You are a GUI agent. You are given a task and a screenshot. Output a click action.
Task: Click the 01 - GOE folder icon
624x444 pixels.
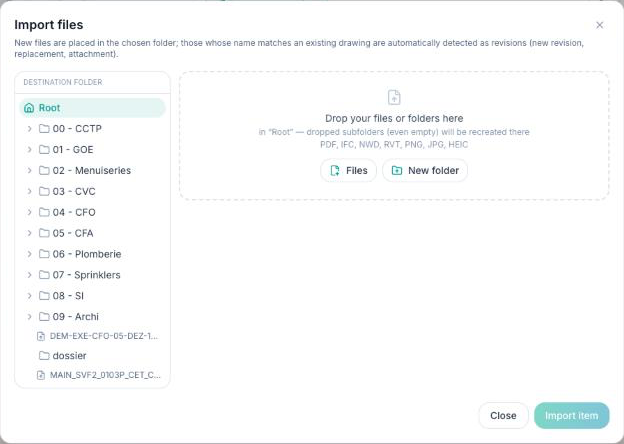click(x=44, y=150)
